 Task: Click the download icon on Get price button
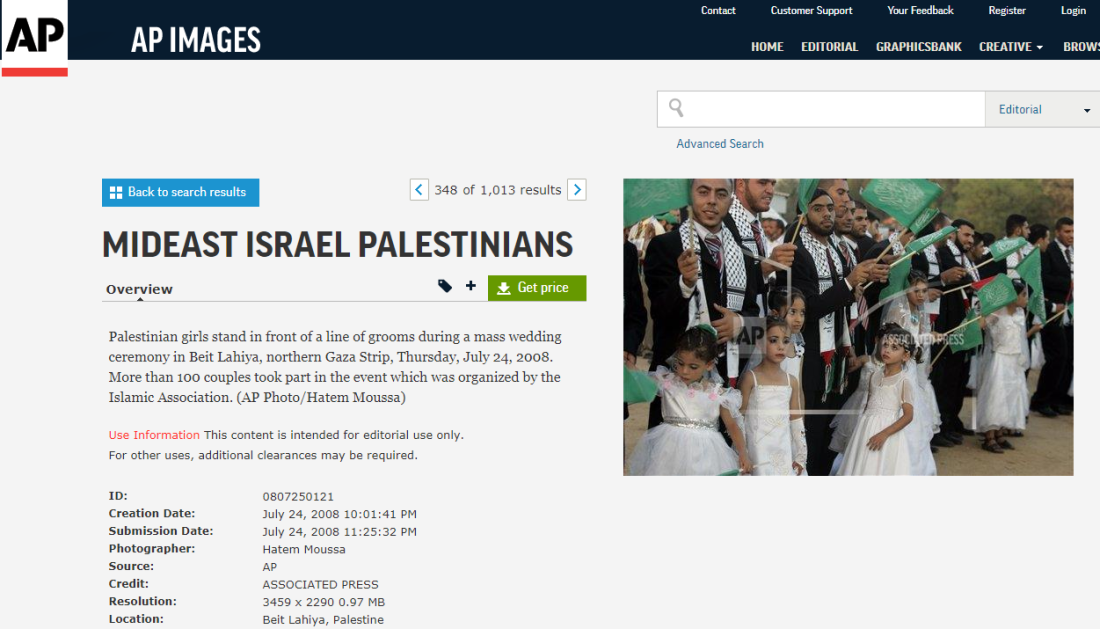(504, 288)
